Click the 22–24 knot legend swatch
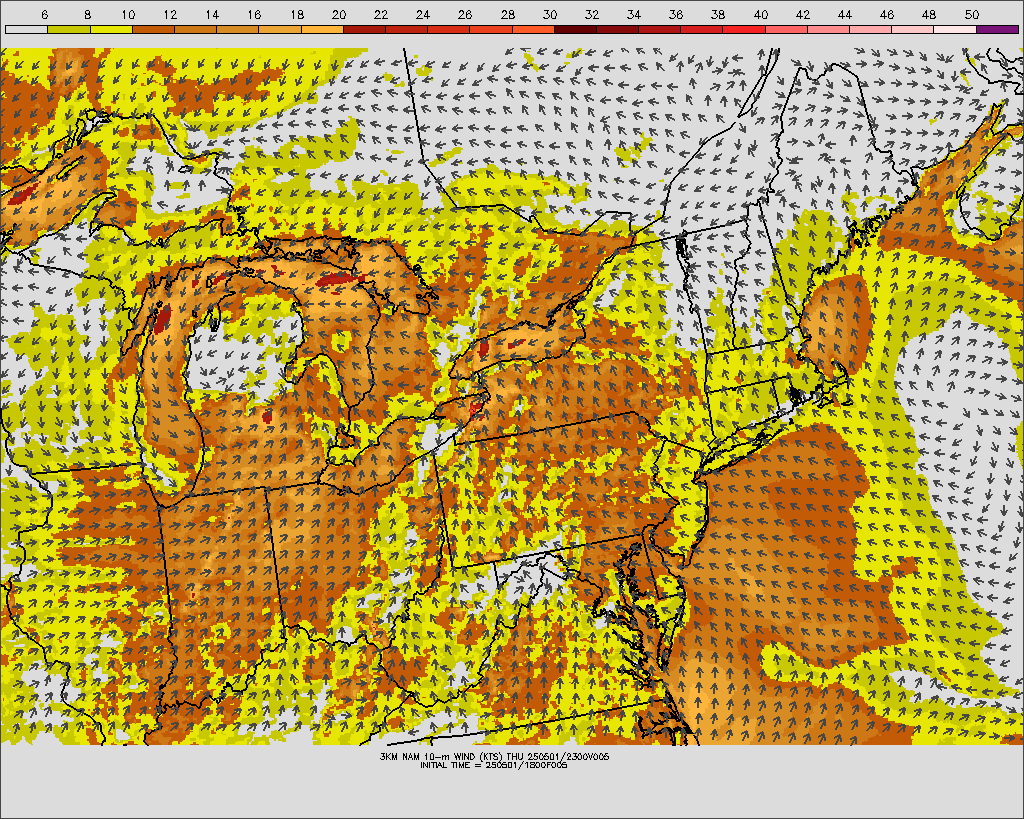This screenshot has width=1024, height=819. pyautogui.click(x=406, y=29)
